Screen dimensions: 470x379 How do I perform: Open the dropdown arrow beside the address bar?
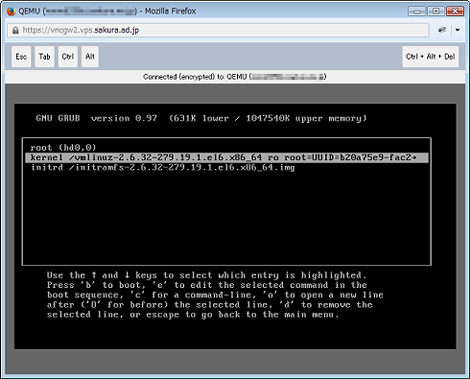[458, 30]
